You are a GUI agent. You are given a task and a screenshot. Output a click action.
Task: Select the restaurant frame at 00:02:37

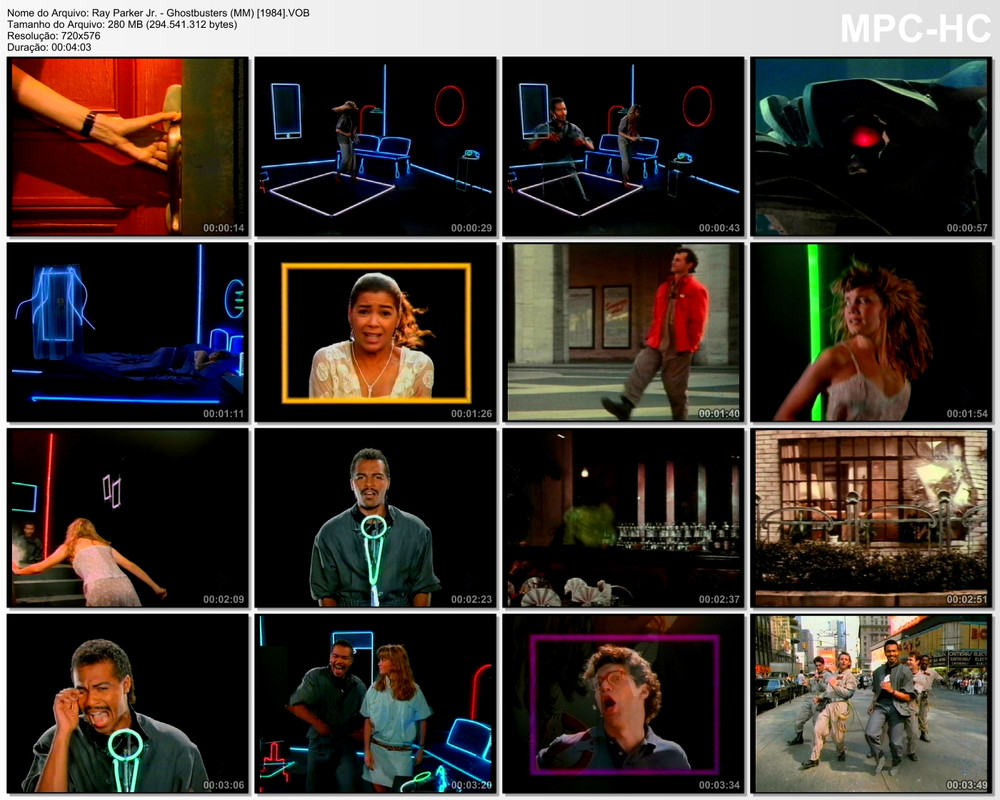tap(623, 518)
